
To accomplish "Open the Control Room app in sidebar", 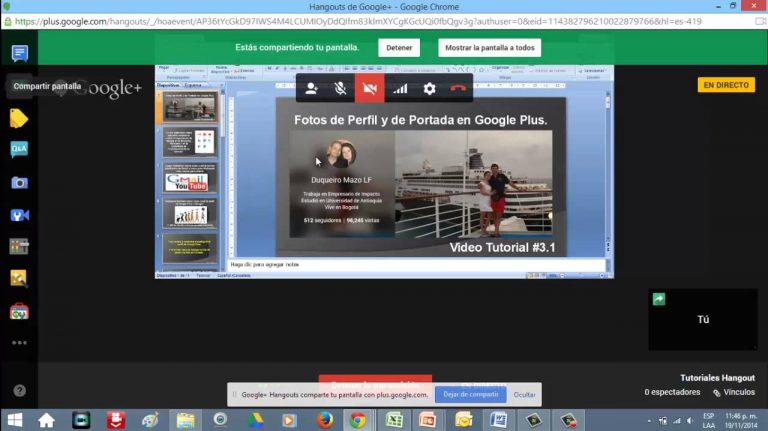I will tap(19, 246).
